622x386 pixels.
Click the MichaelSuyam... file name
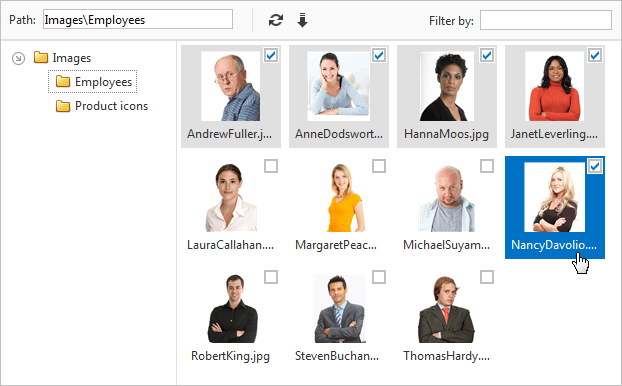446,245
